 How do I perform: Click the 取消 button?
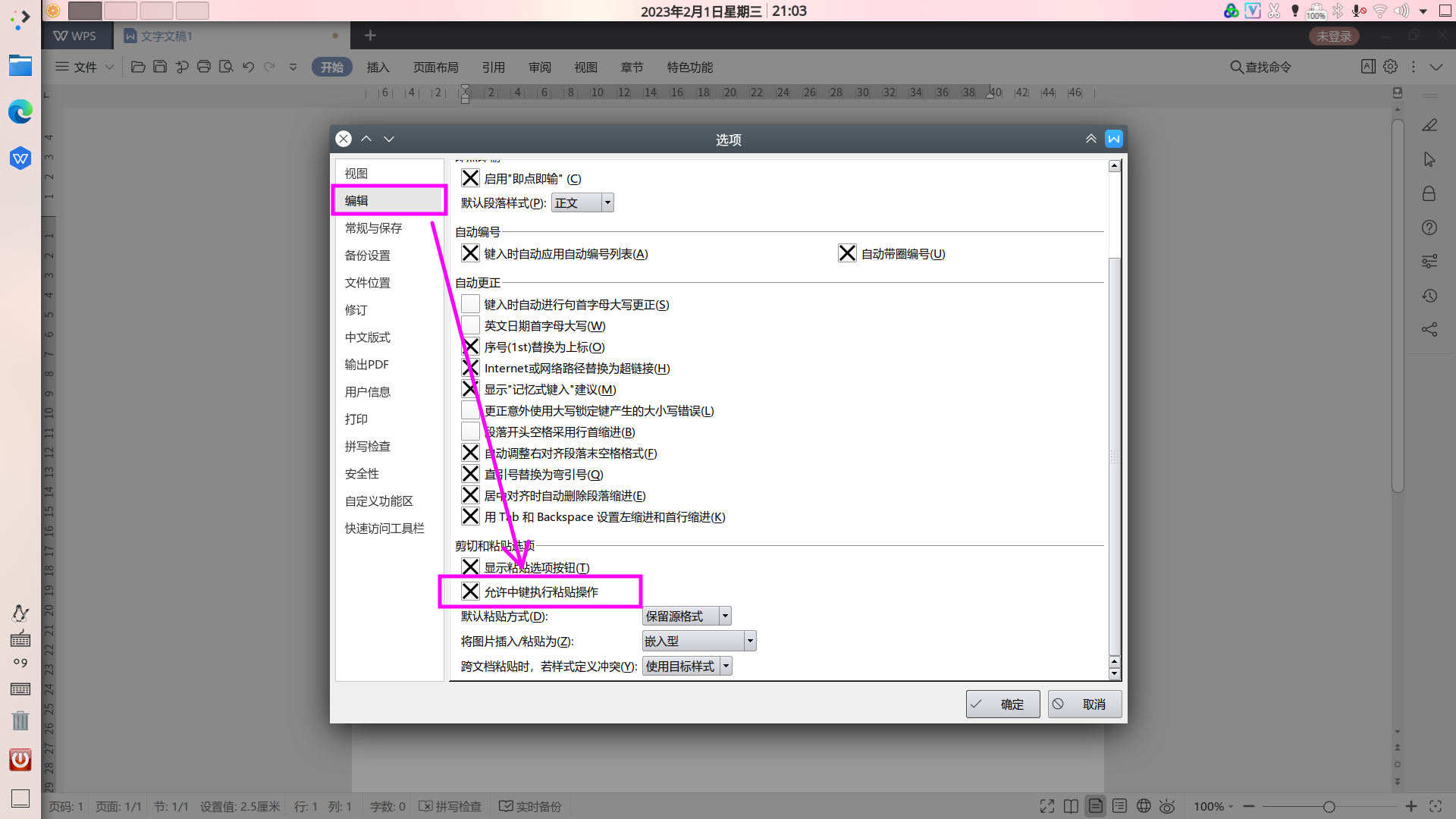click(1084, 704)
